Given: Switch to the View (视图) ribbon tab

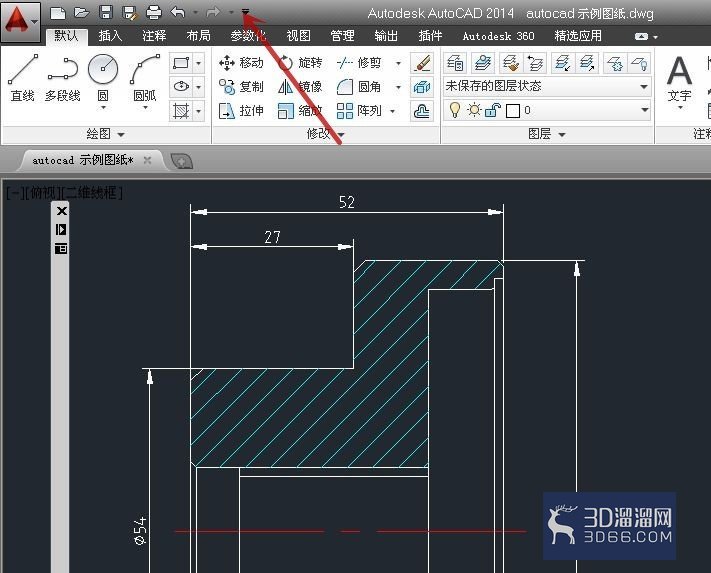Looking at the screenshot, I should [298, 35].
